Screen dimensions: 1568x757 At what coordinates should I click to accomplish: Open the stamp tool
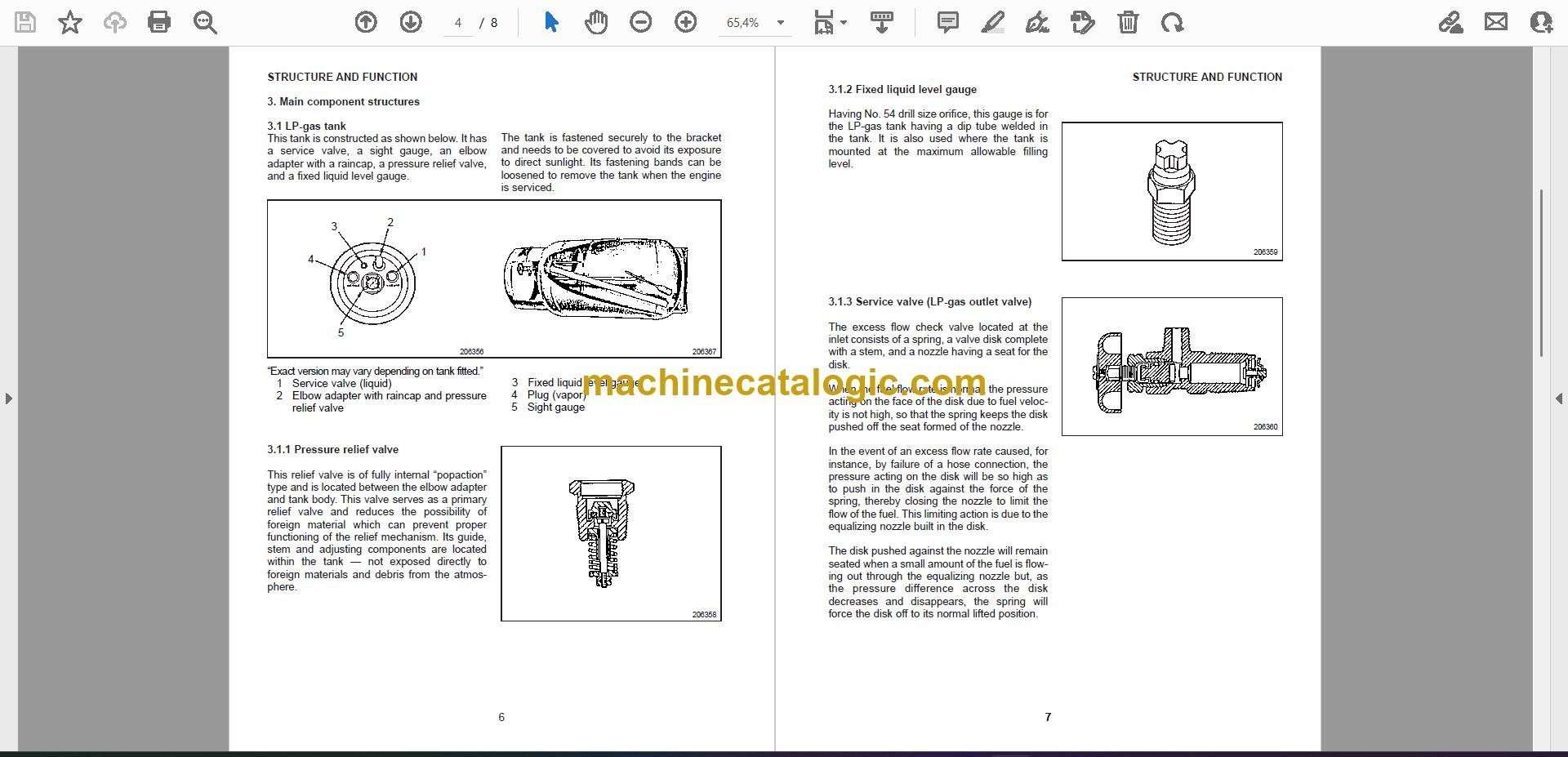pyautogui.click(x=1082, y=23)
